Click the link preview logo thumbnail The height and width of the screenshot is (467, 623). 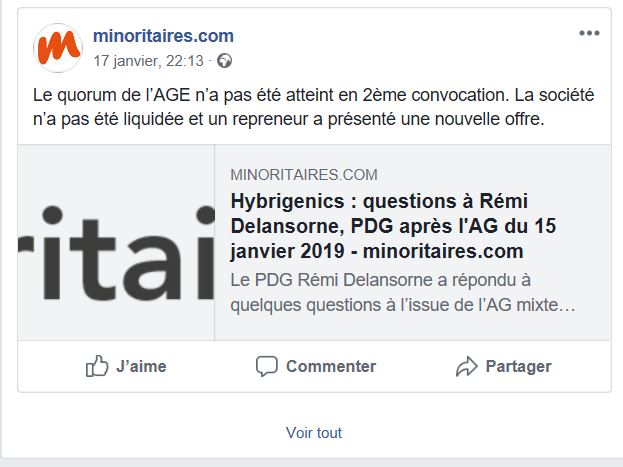pyautogui.click(x=116, y=242)
